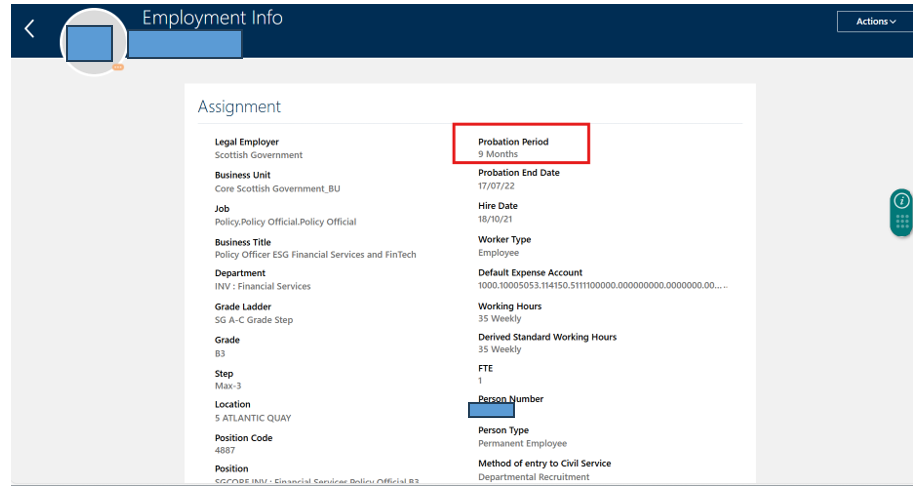The height and width of the screenshot is (492, 913).
Task: Click the Employment Info page title
Action: point(213,17)
